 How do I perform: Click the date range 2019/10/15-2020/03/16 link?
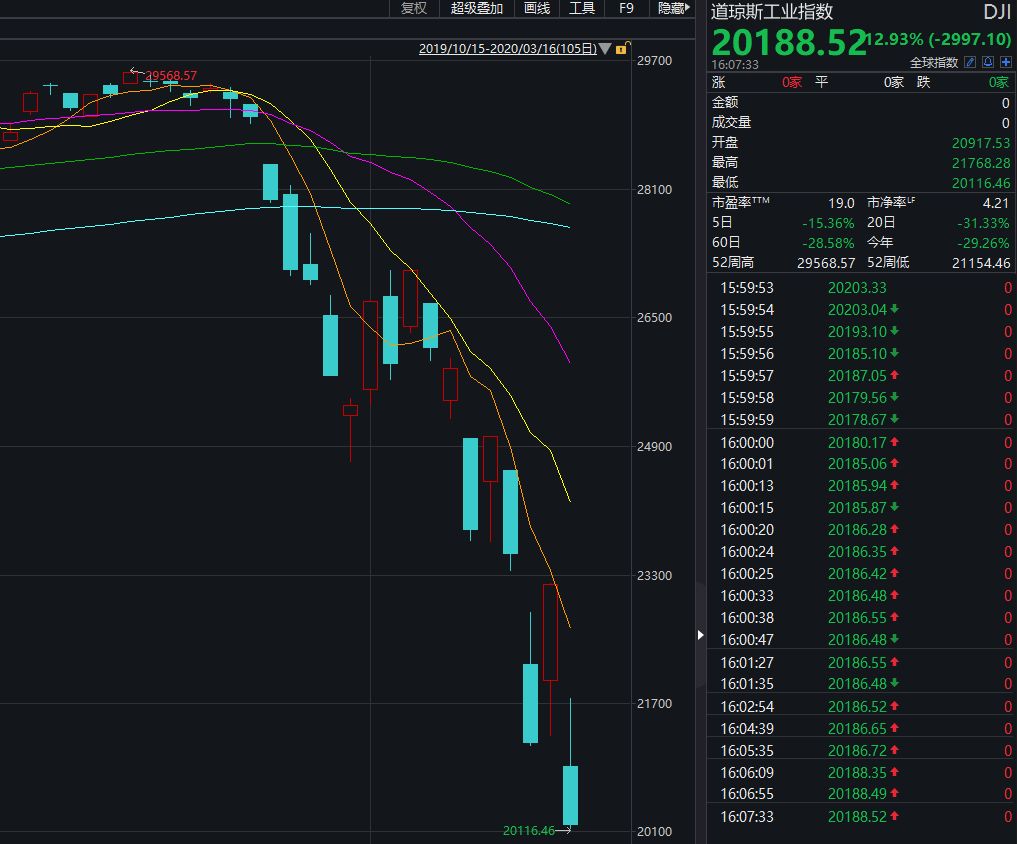(x=508, y=49)
